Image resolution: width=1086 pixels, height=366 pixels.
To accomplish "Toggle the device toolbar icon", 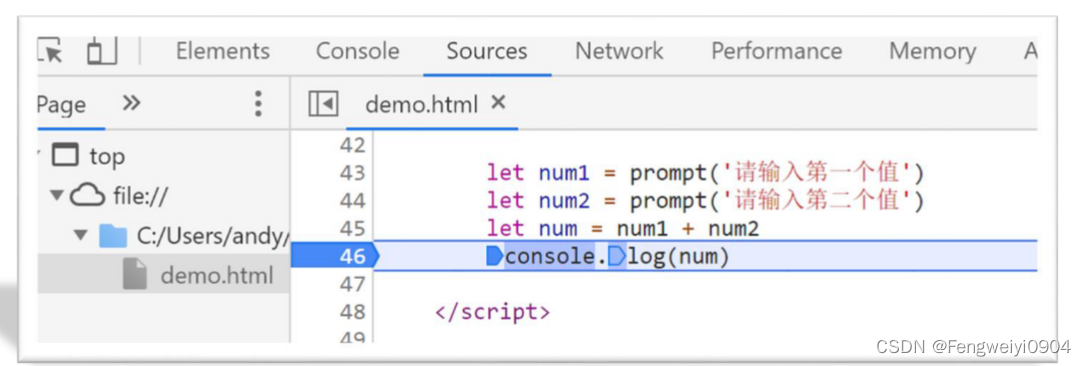I will pyautogui.click(x=101, y=52).
